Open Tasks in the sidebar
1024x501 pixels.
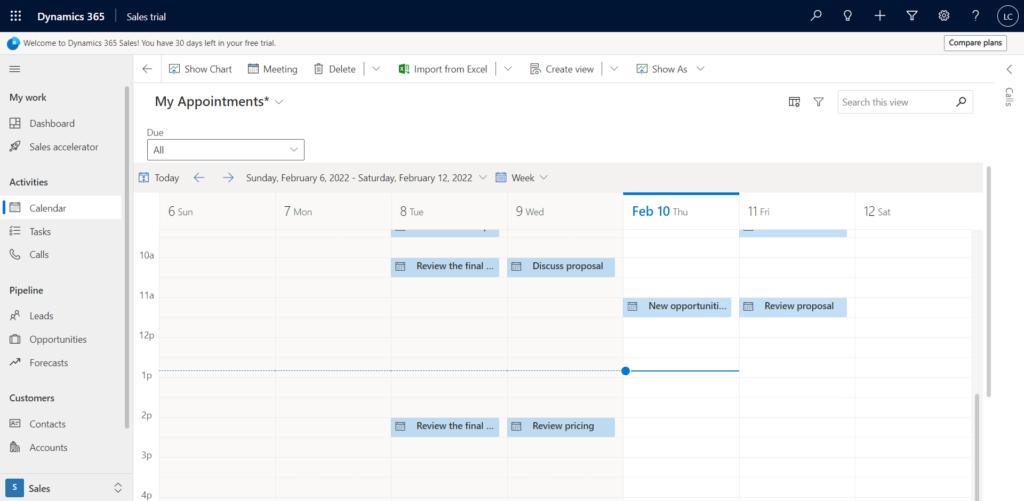click(61, 231)
